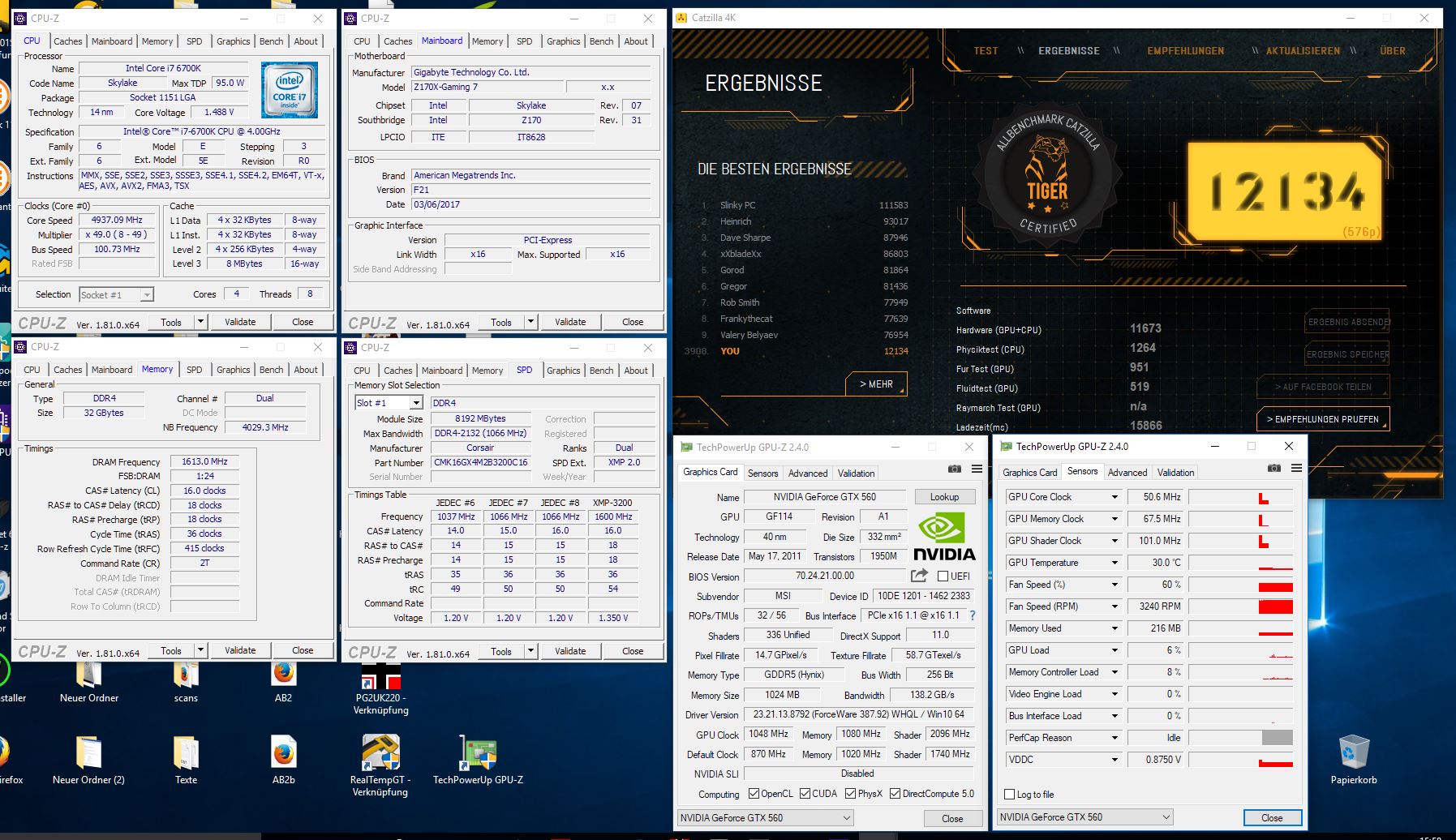Click the Catzilla 4K title bar icon
Viewport: 1456px width, 840px height.
point(681,18)
